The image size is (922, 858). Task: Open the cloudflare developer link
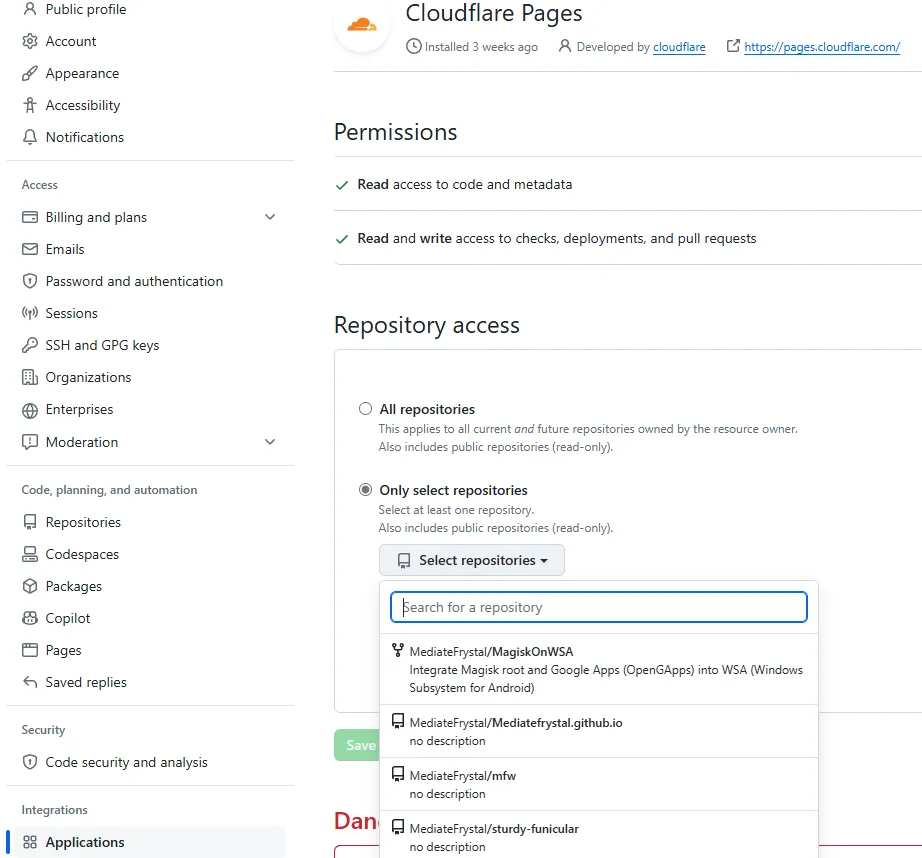tap(679, 47)
